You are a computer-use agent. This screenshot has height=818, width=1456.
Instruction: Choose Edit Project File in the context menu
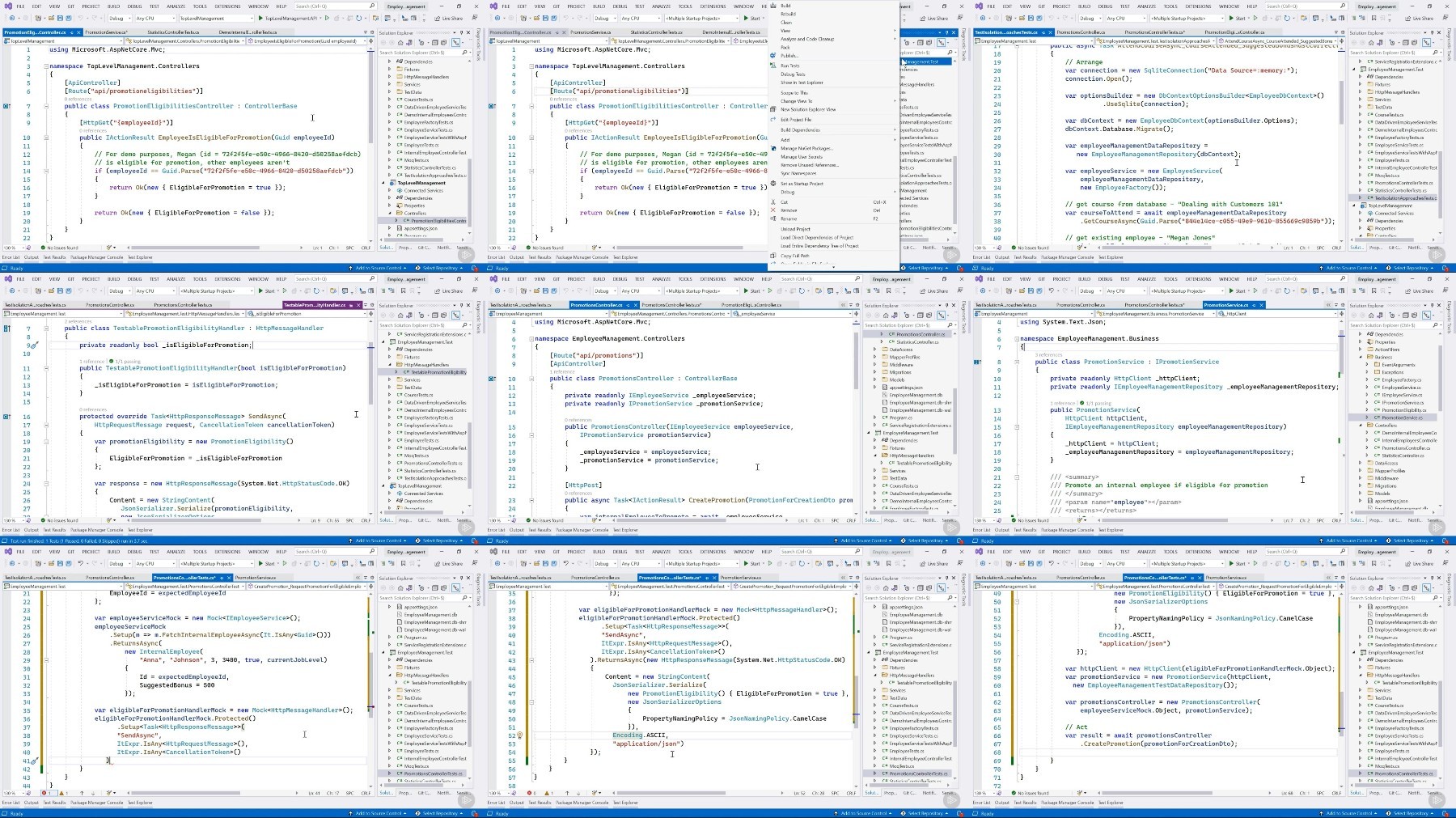click(833, 120)
